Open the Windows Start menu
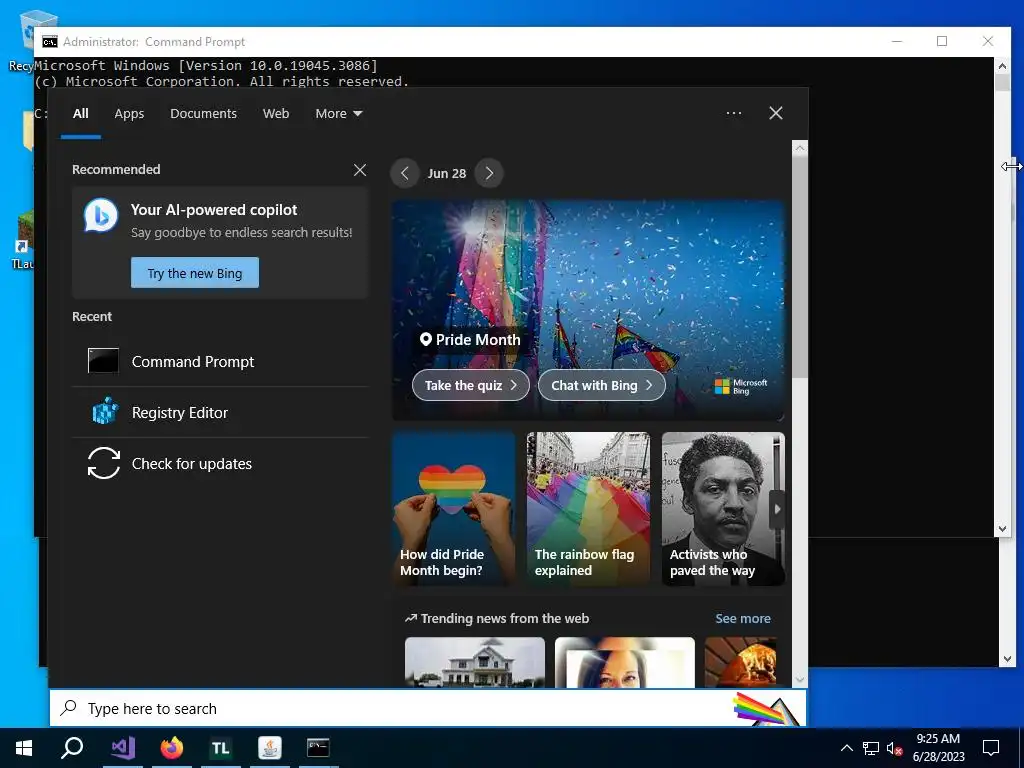The height and width of the screenshot is (768, 1024). (24, 748)
